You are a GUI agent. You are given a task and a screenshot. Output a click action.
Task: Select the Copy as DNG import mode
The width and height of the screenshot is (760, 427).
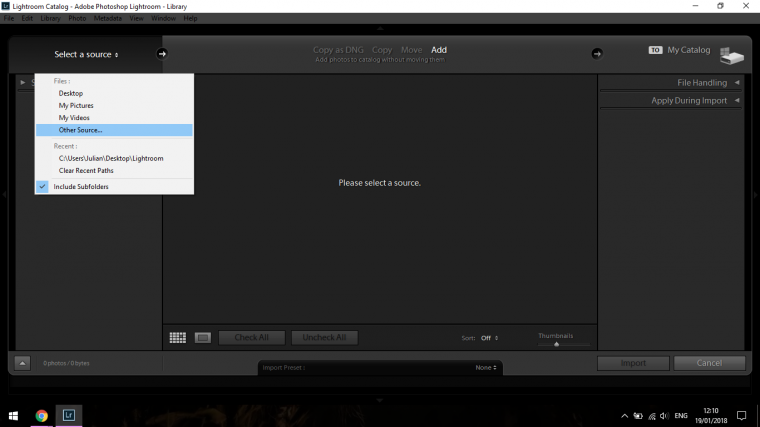coord(338,50)
